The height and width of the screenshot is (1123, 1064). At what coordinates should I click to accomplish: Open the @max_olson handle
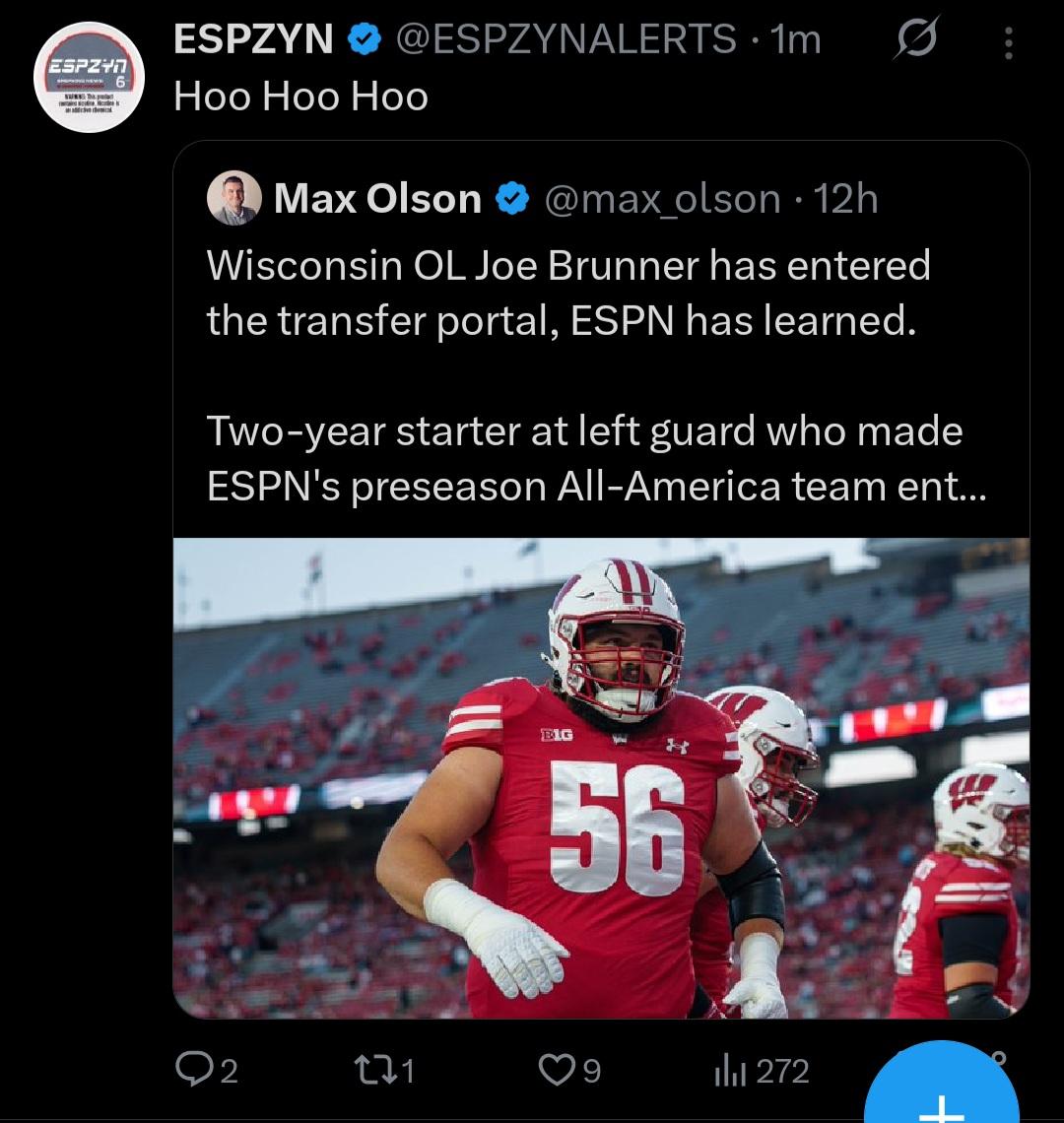[x=662, y=200]
